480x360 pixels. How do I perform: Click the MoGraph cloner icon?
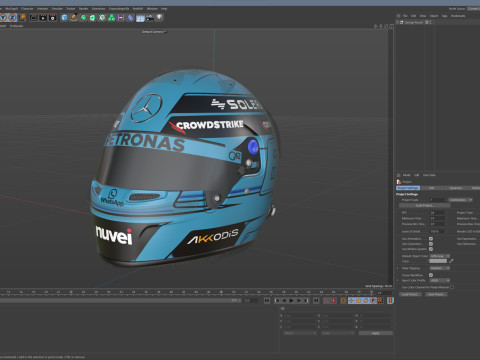point(102,18)
